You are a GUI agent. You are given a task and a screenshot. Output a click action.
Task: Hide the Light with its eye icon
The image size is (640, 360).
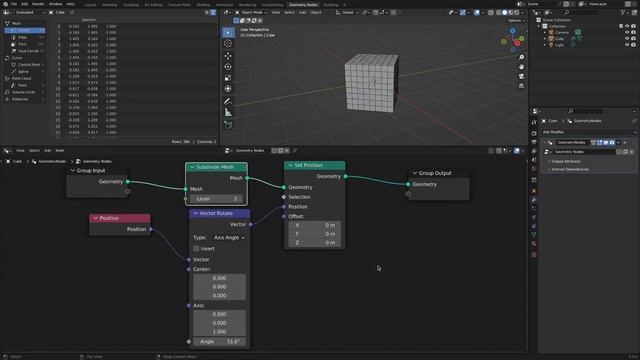coord(627,45)
